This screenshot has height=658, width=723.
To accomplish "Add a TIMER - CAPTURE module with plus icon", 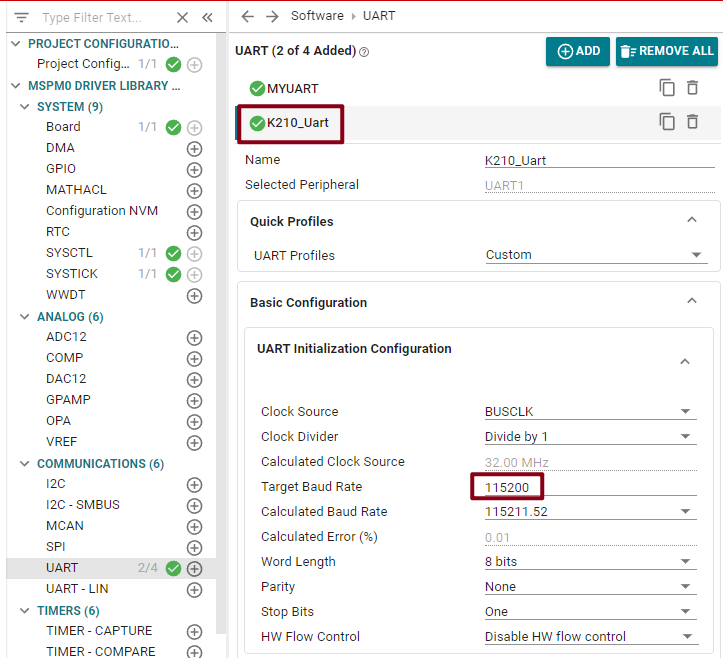I will pos(194,632).
